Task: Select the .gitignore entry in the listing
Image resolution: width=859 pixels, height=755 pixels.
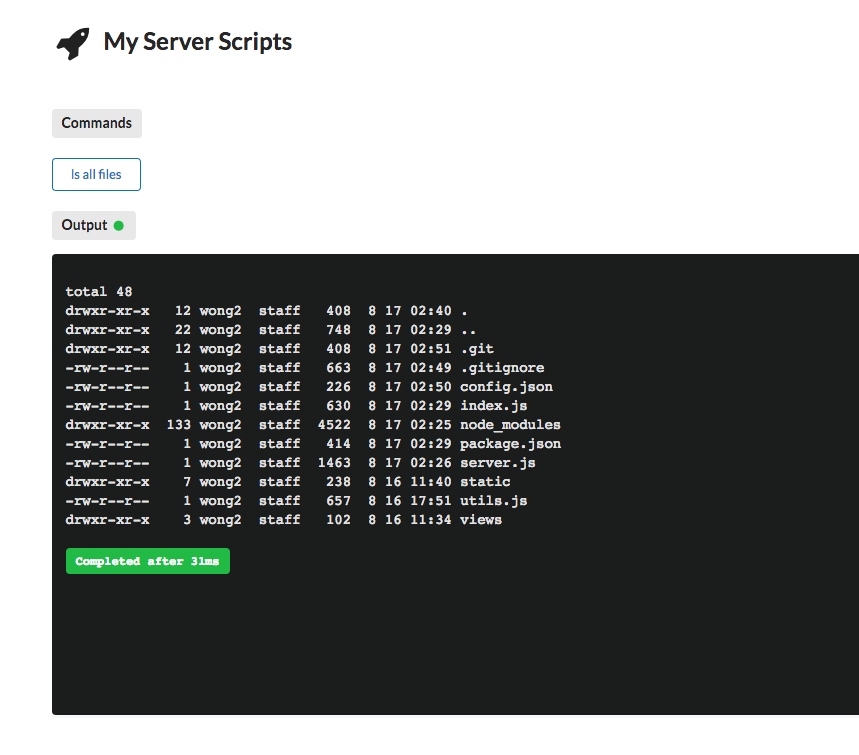Action: click(300, 367)
